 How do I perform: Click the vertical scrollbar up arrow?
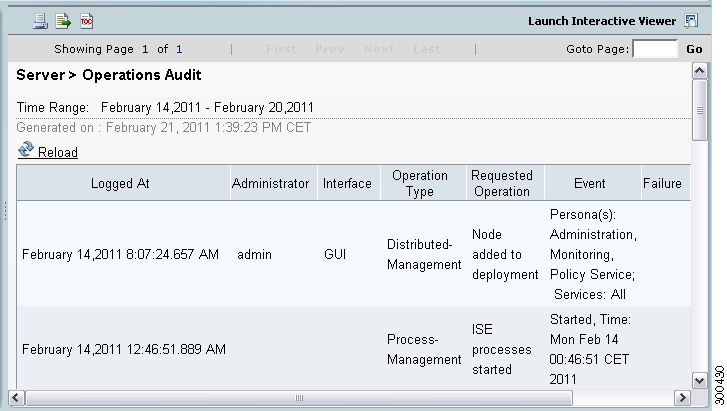700,71
